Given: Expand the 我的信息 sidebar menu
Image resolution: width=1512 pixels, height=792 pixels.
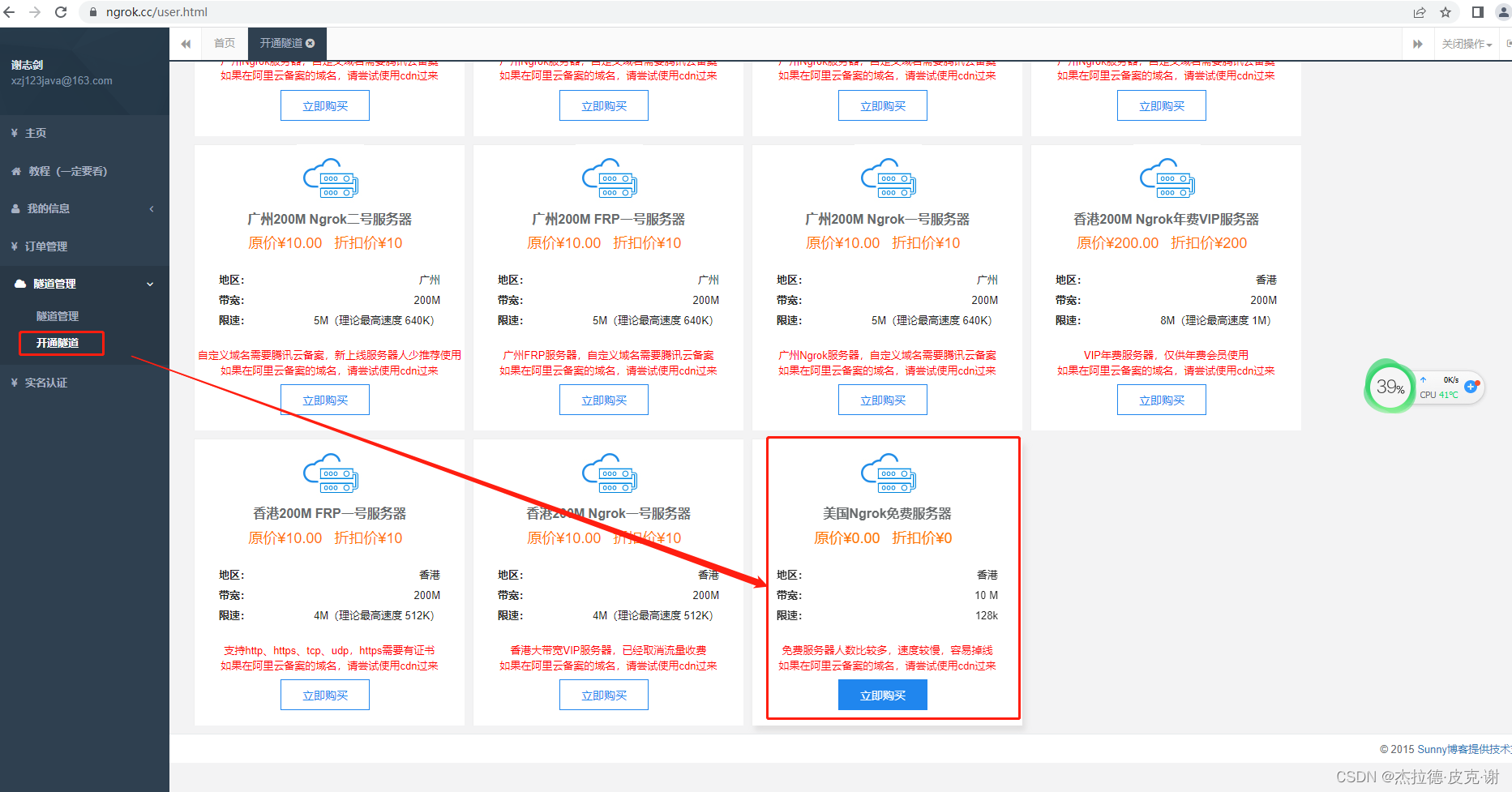Looking at the screenshot, I should [x=84, y=208].
